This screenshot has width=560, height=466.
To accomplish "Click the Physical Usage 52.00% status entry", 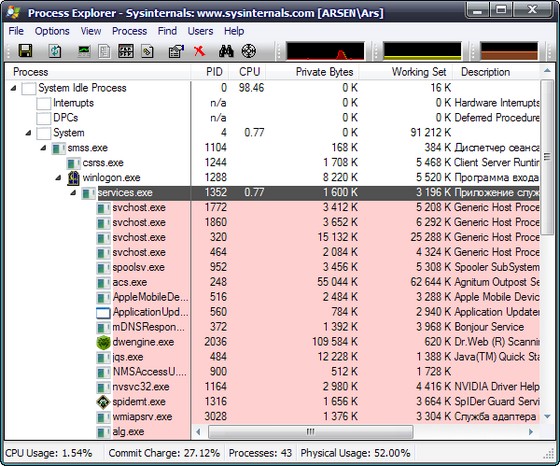I will pyautogui.click(x=355, y=453).
